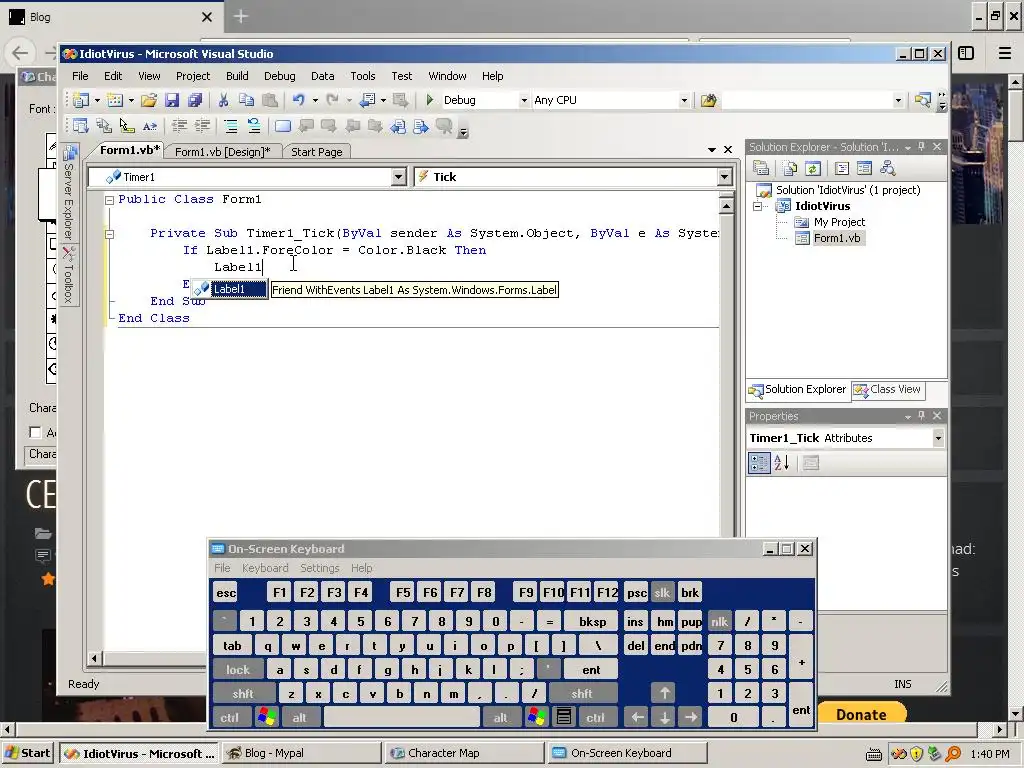The height and width of the screenshot is (768, 1024).
Task: Click the Find in Files icon
Action: pos(709,100)
